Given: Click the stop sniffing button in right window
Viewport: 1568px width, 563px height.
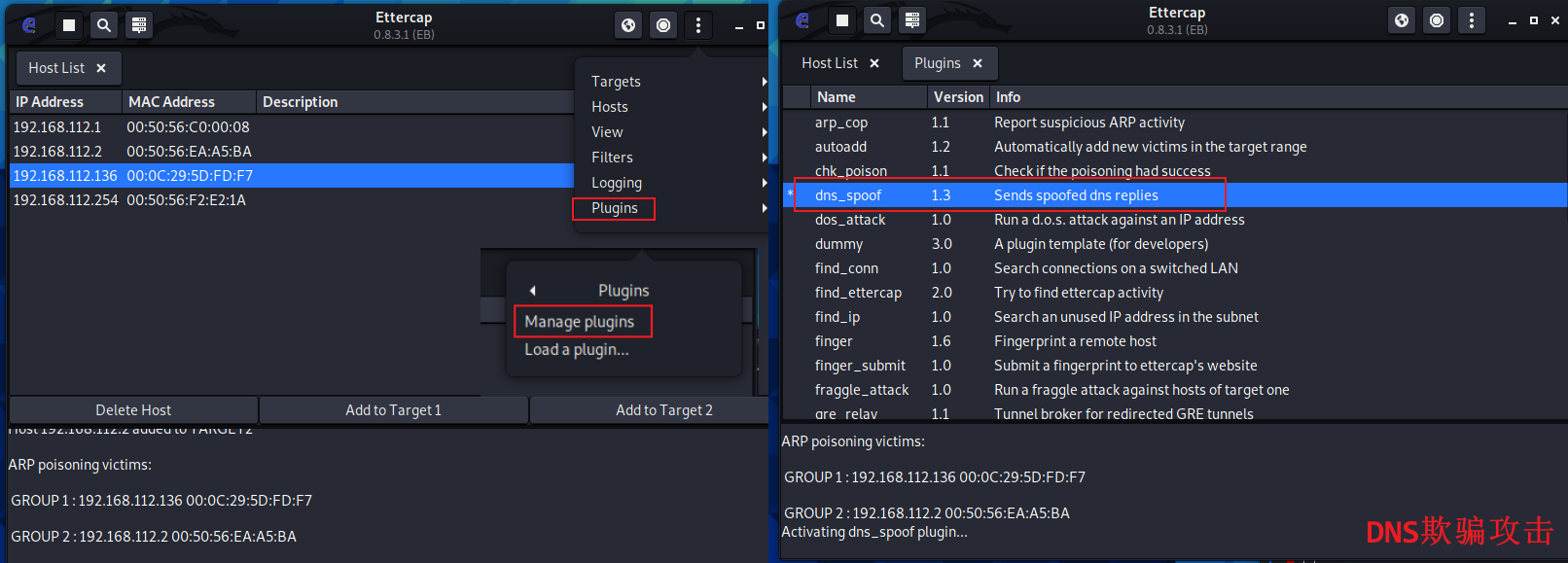Looking at the screenshot, I should coord(842,20).
